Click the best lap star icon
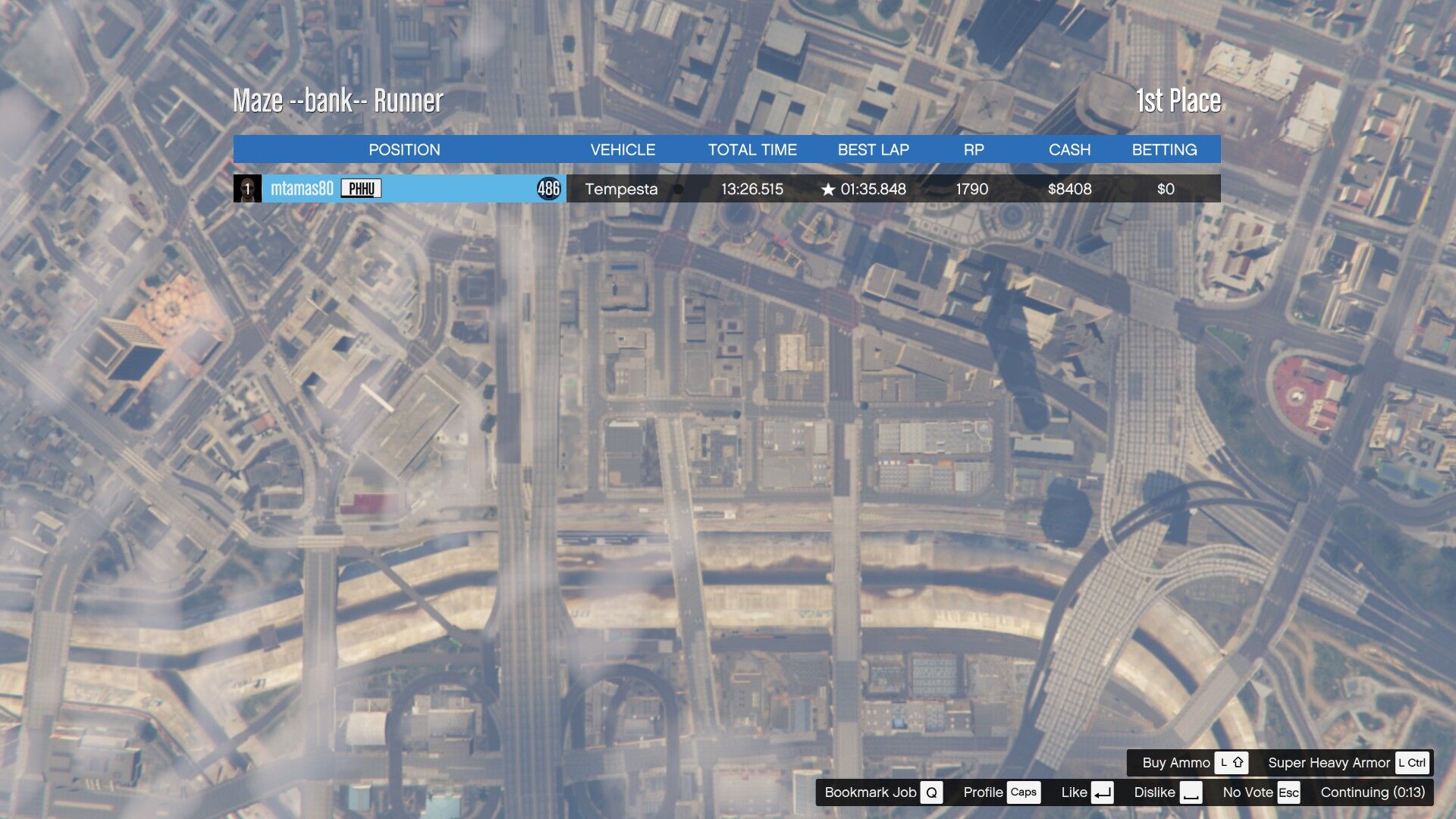This screenshot has height=819, width=1456. (828, 190)
